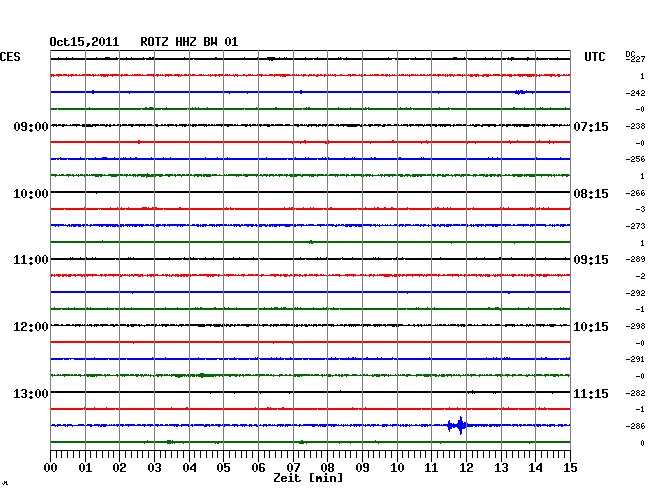Select the 13:00 local time label
Image resolution: width=650 pixels, height=494 pixels.
[31, 393]
